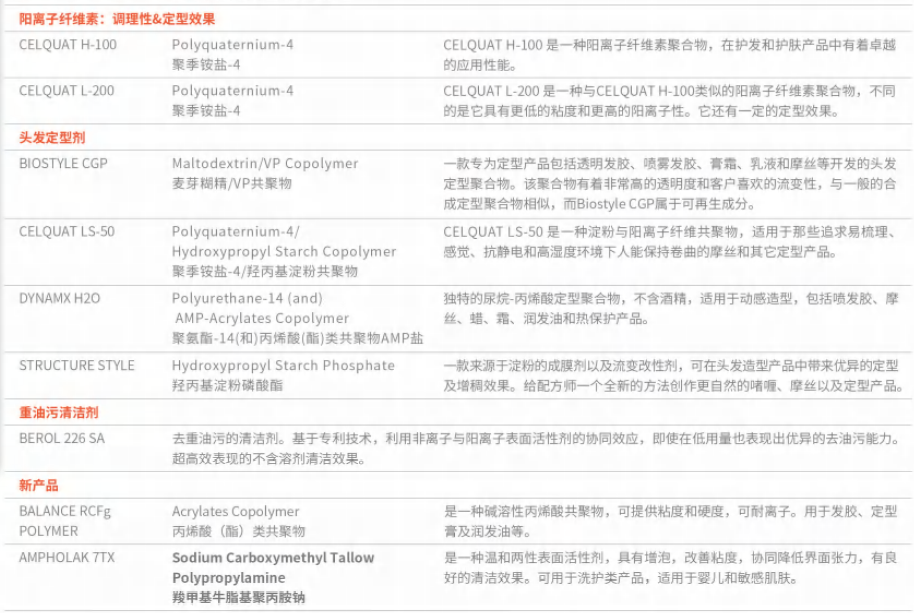Click the text "Maltodextrin/VP Copolymer"

click(265, 164)
